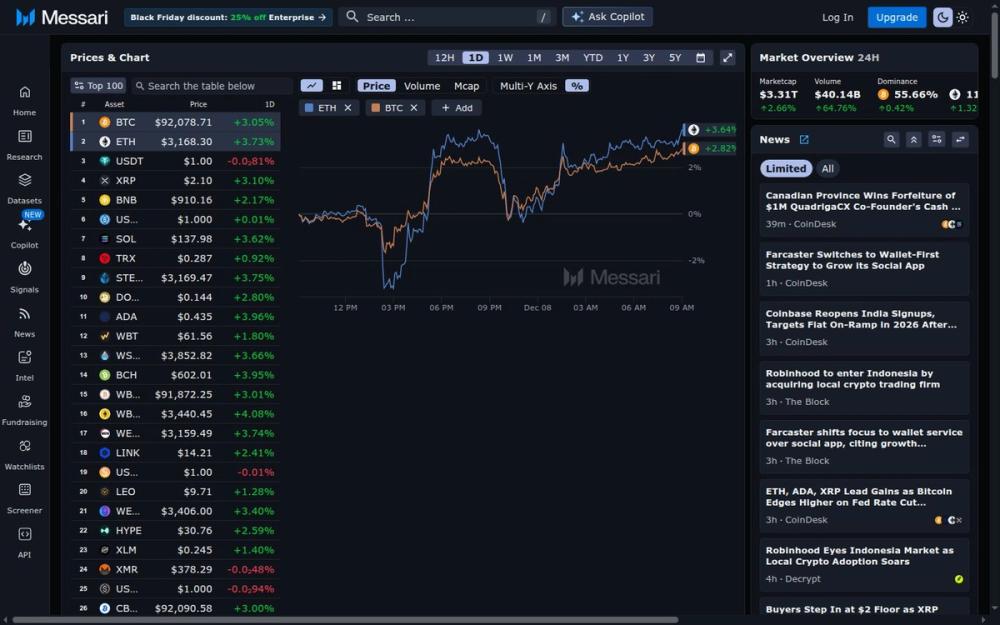This screenshot has width=1000, height=625.
Task: Open the News sidebar section
Action: coord(24,322)
